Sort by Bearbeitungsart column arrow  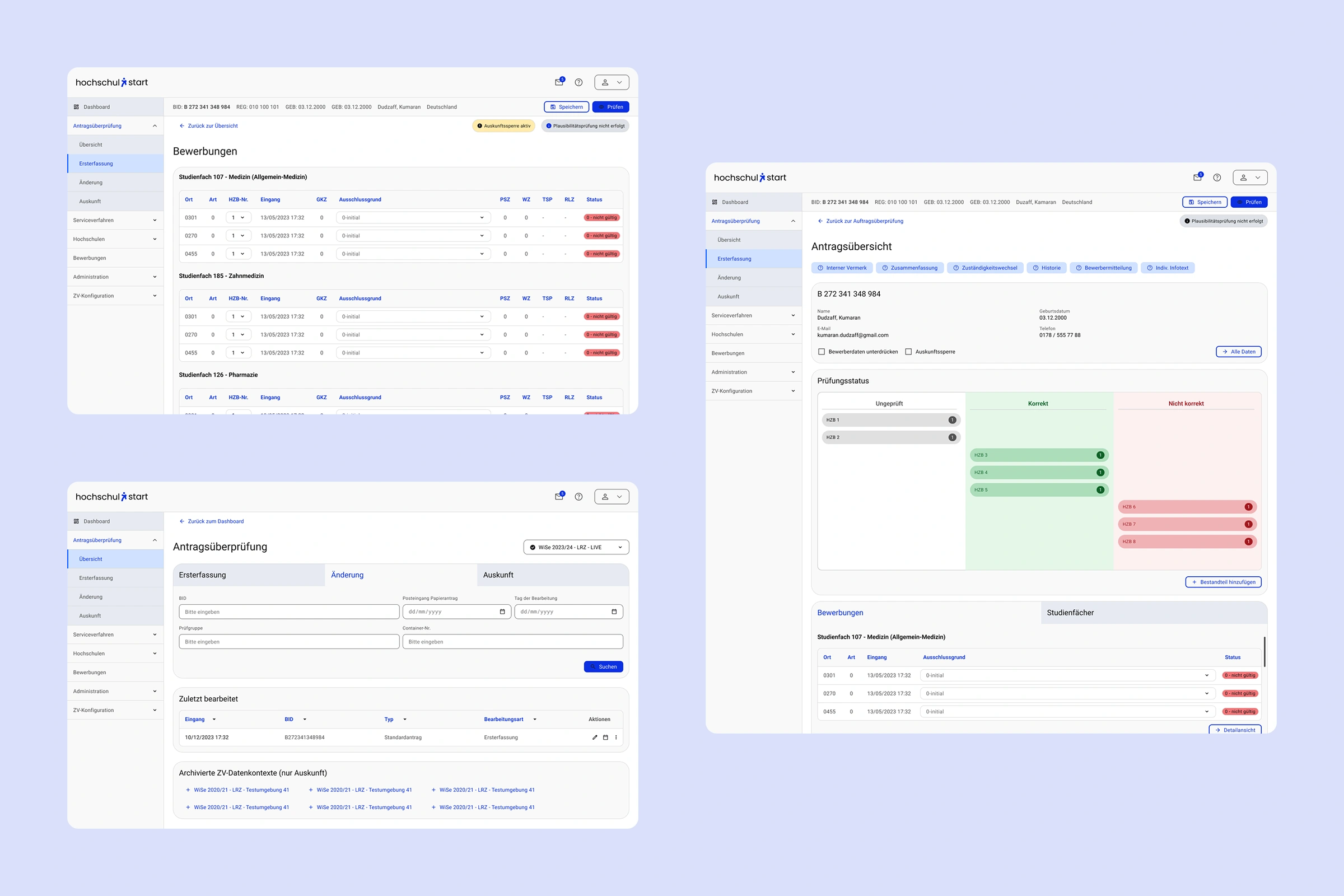click(x=535, y=720)
